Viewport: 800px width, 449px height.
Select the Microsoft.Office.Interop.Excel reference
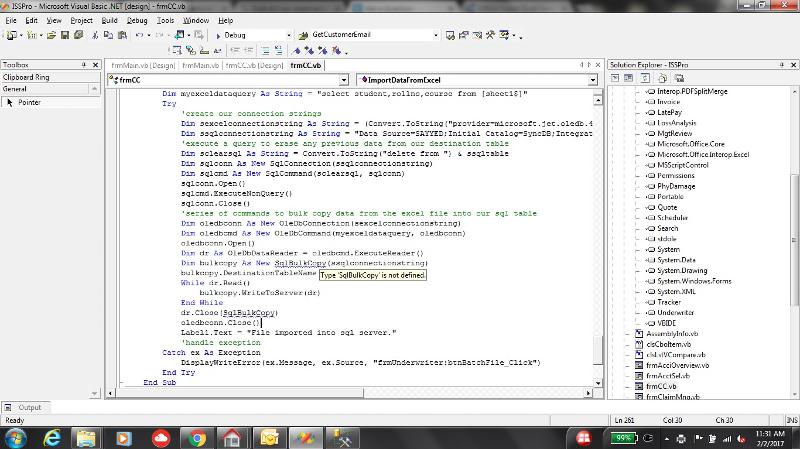click(703, 155)
